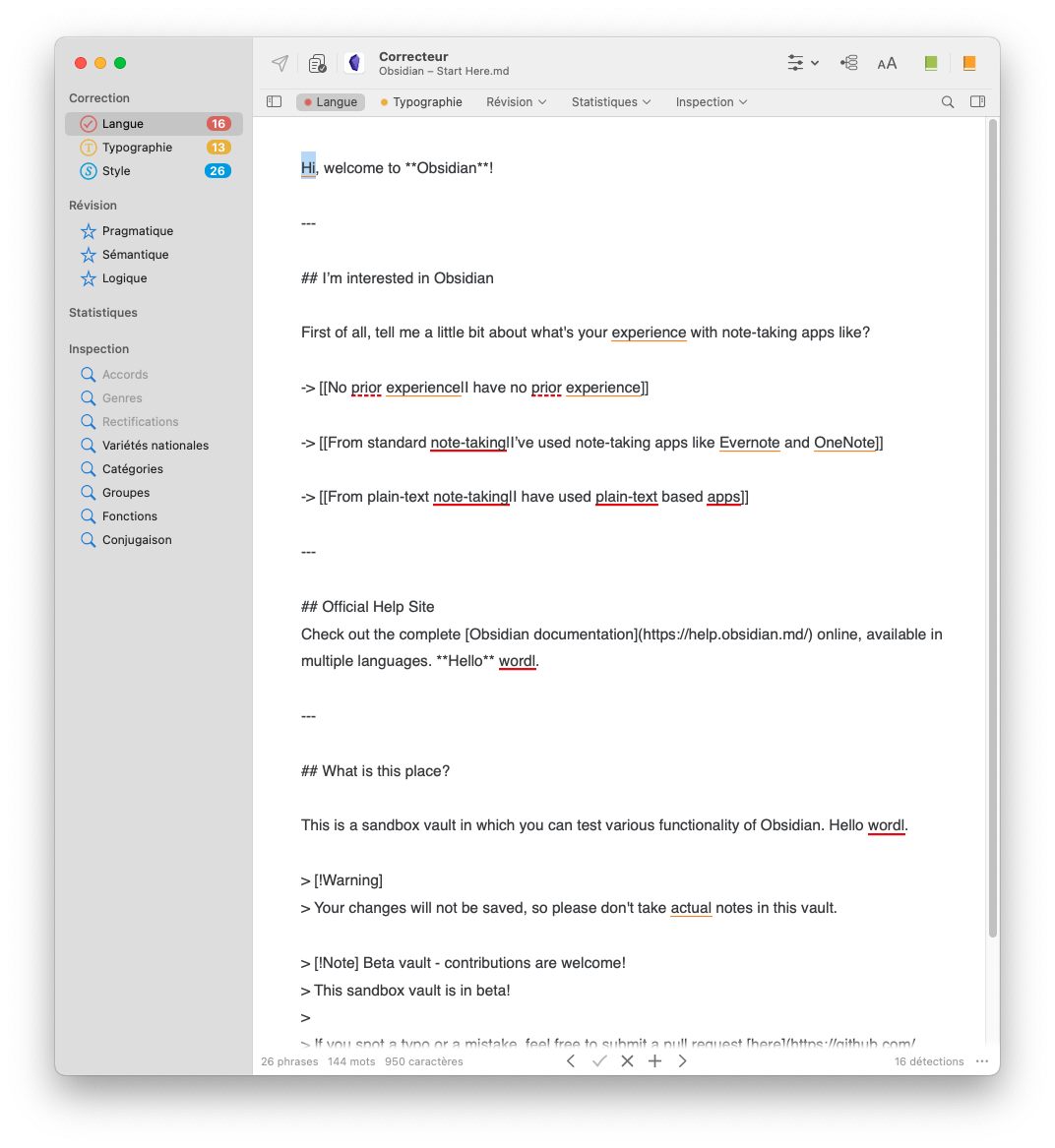The width and height of the screenshot is (1055, 1148).
Task: Click the Langue 16 count badge
Action: (218, 124)
